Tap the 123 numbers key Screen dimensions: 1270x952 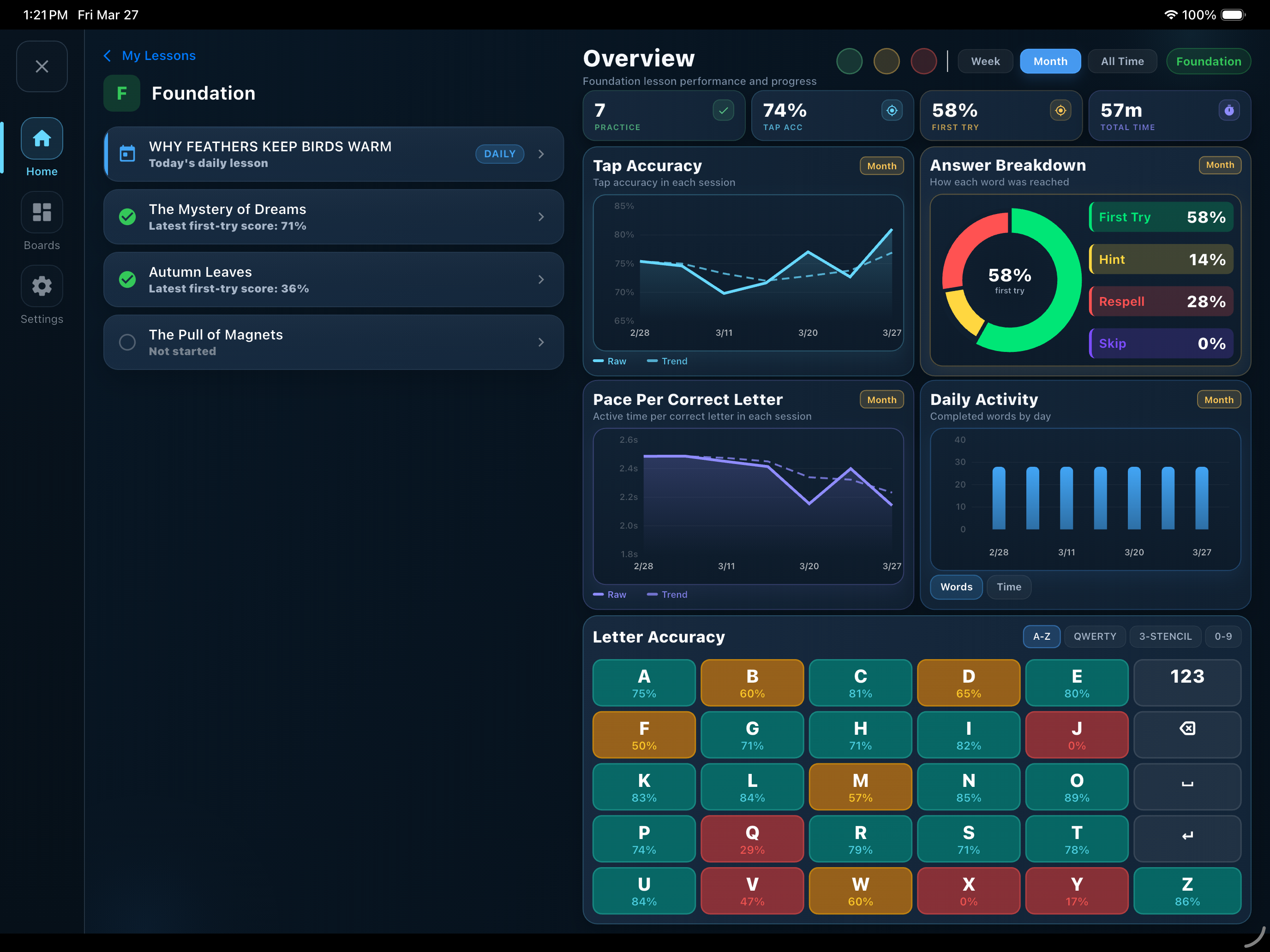[1187, 682]
